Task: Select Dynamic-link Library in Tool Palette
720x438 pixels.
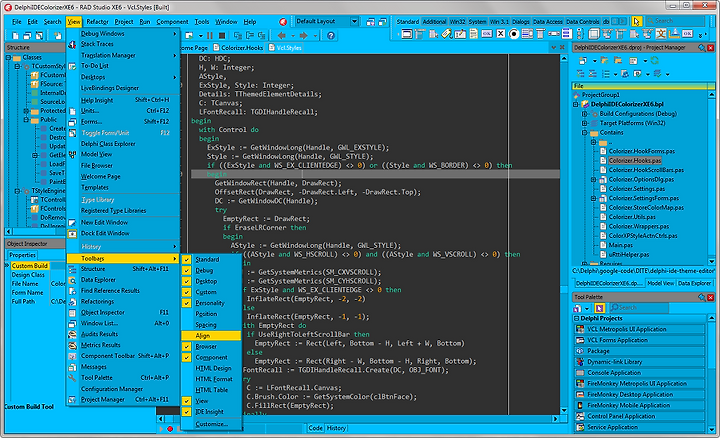Action: click(x=640, y=362)
